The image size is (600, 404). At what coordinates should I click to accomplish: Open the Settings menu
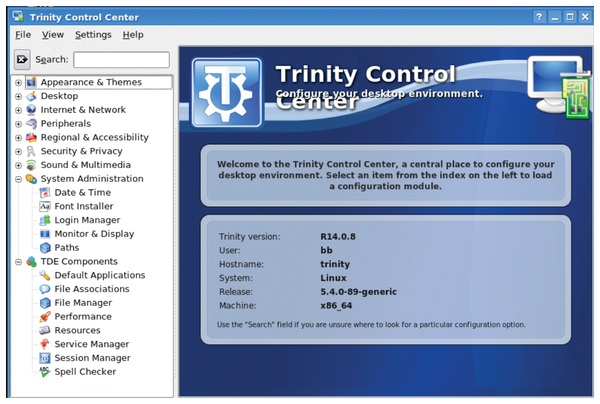tap(93, 35)
